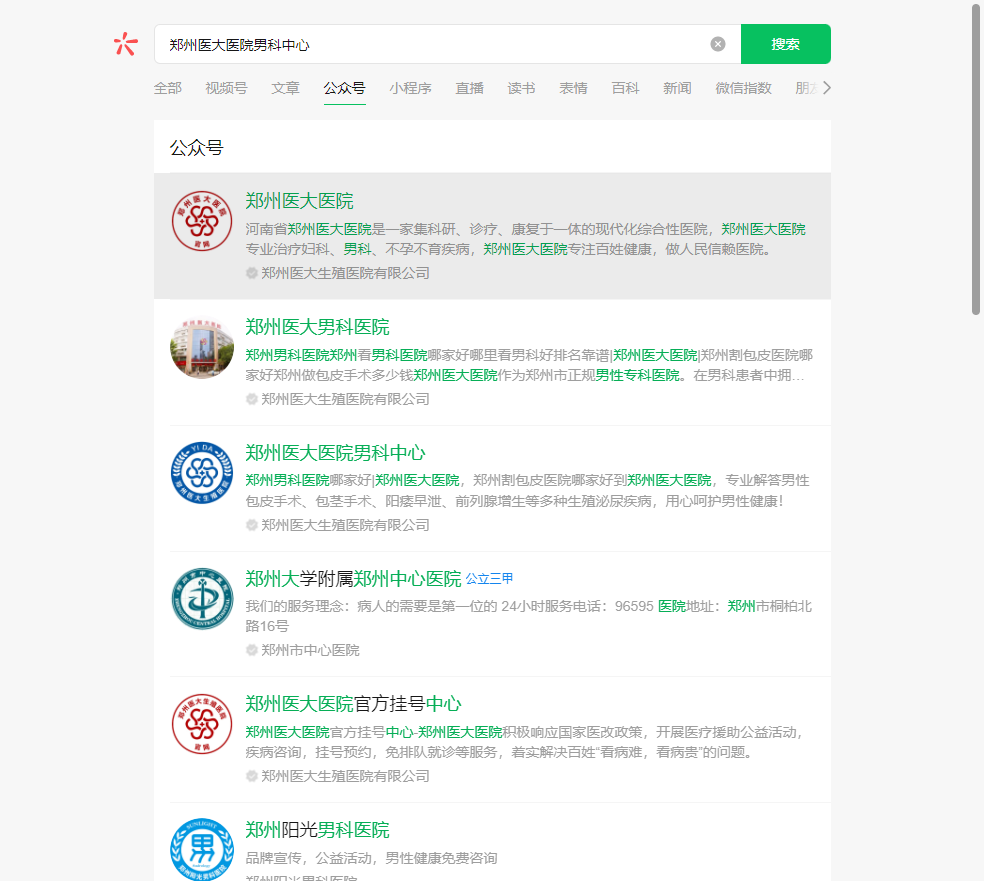
Task: Open the 百科 tab
Action: click(626, 88)
